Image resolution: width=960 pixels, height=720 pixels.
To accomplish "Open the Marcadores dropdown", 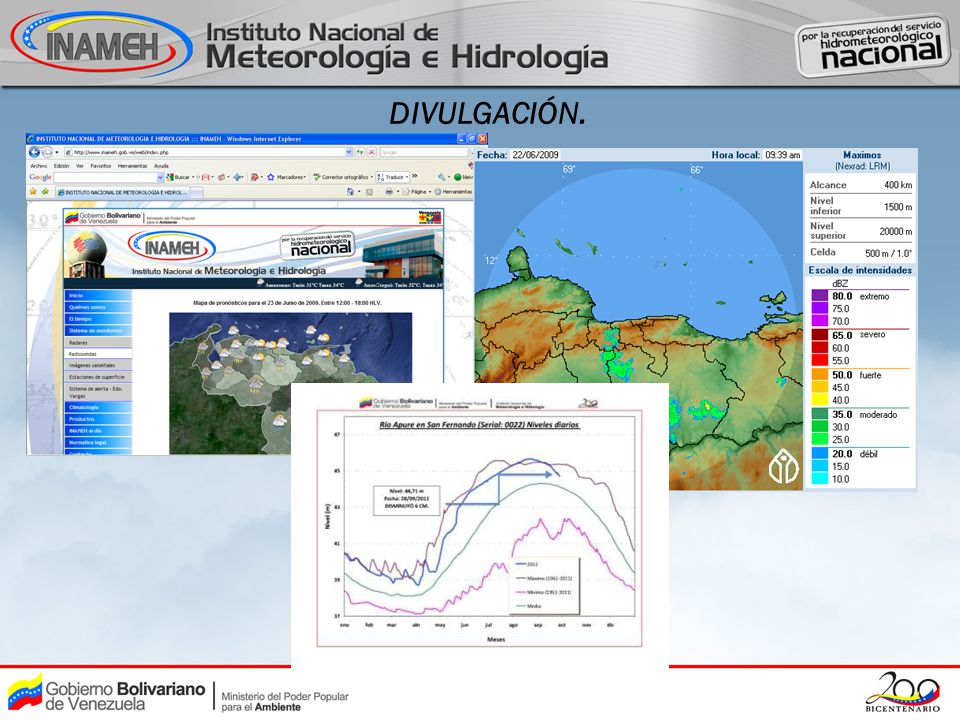I will 305,177.
